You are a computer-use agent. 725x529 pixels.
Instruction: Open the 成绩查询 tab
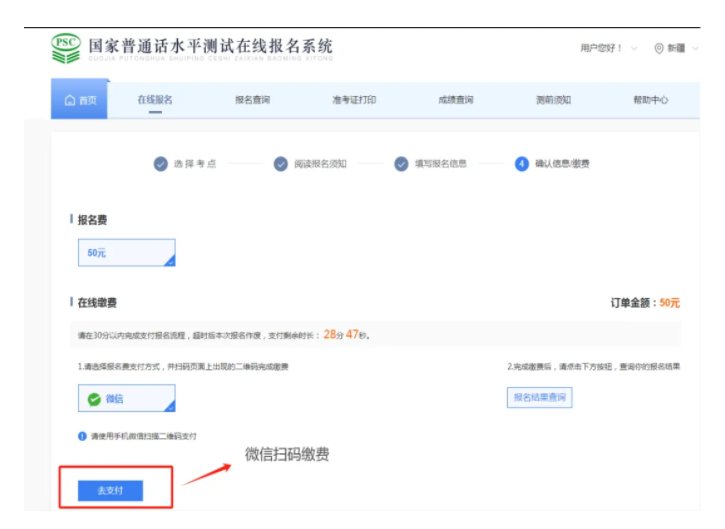click(455, 100)
